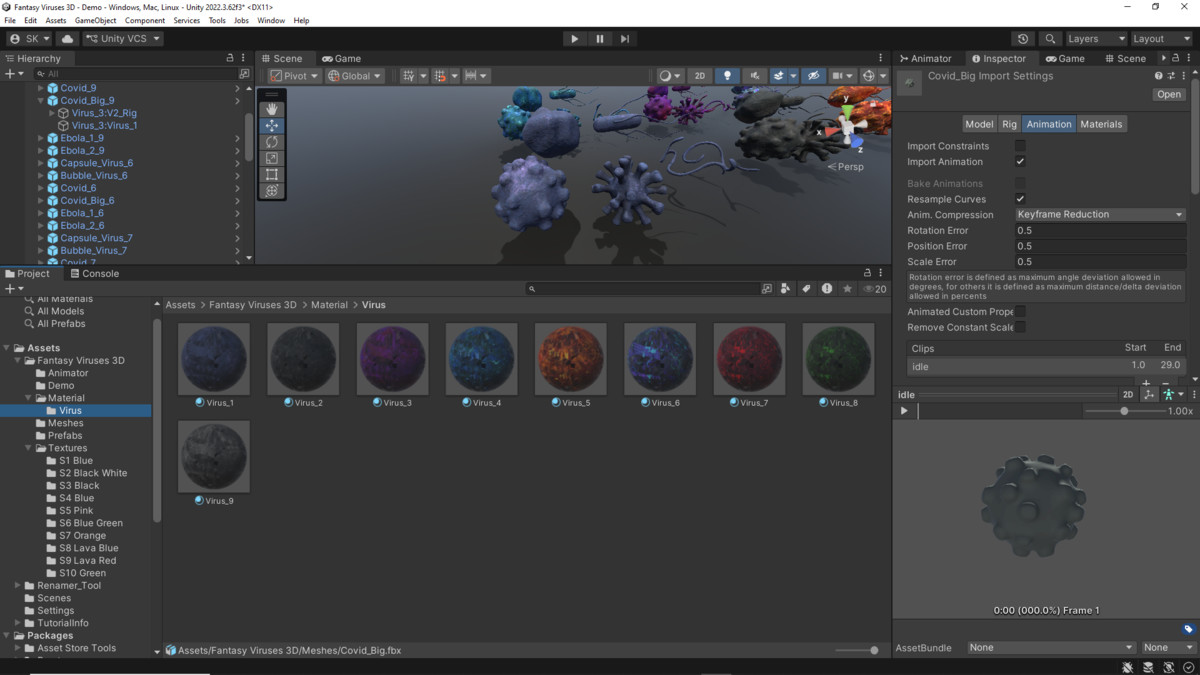Viewport: 1200px width, 675px height.
Task: Open Anim. Compression Keyframe Reduction dropdown
Action: click(x=1099, y=215)
